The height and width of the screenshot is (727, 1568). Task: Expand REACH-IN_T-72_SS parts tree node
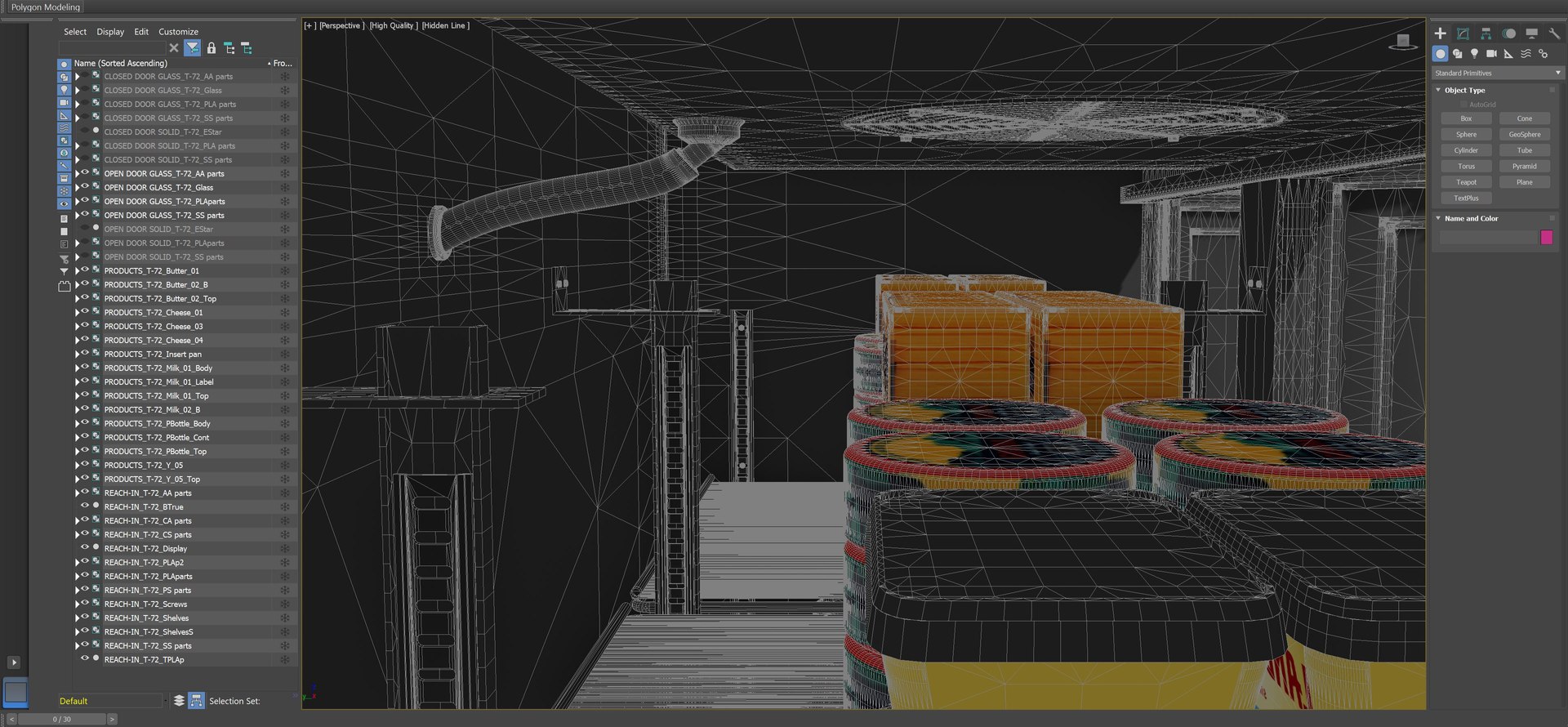coord(78,645)
